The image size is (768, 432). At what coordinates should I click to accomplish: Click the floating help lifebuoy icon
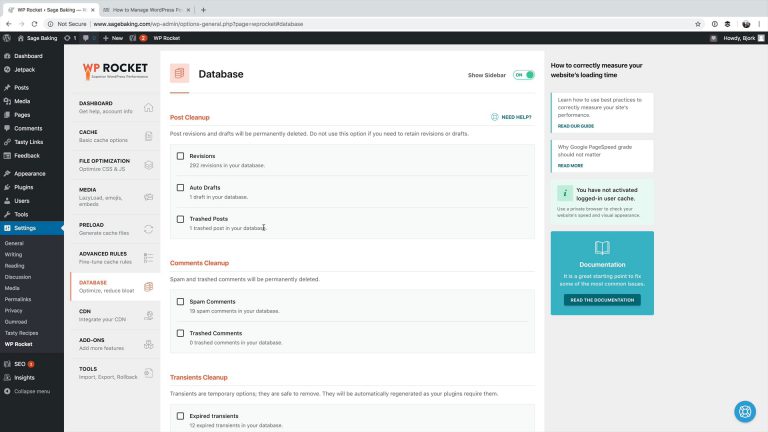tap(745, 411)
